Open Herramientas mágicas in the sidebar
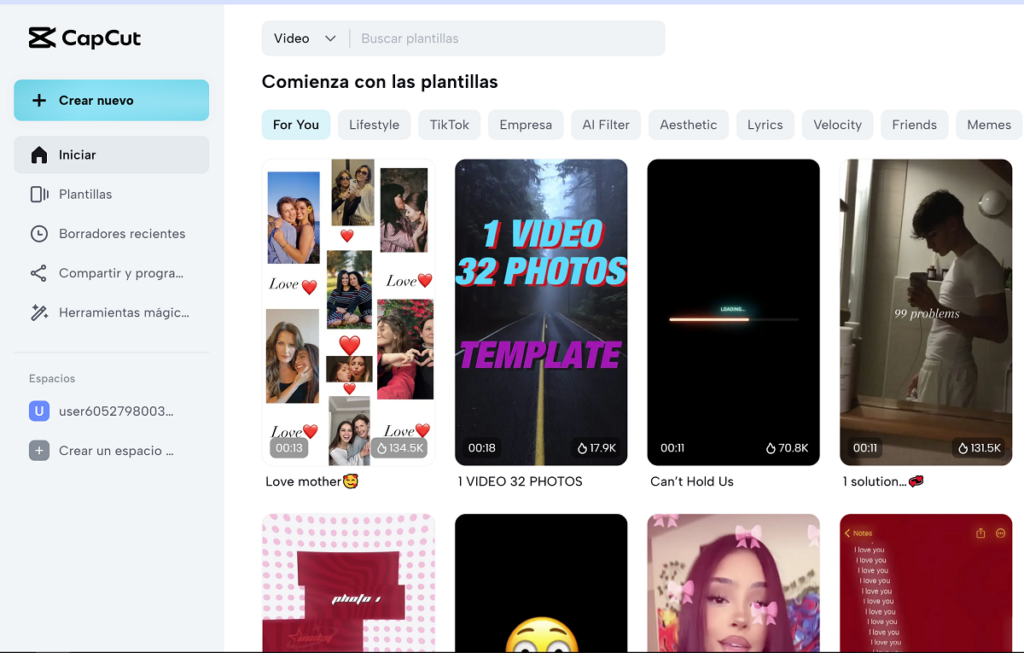Viewport: 1024px width, 653px height. (x=112, y=312)
